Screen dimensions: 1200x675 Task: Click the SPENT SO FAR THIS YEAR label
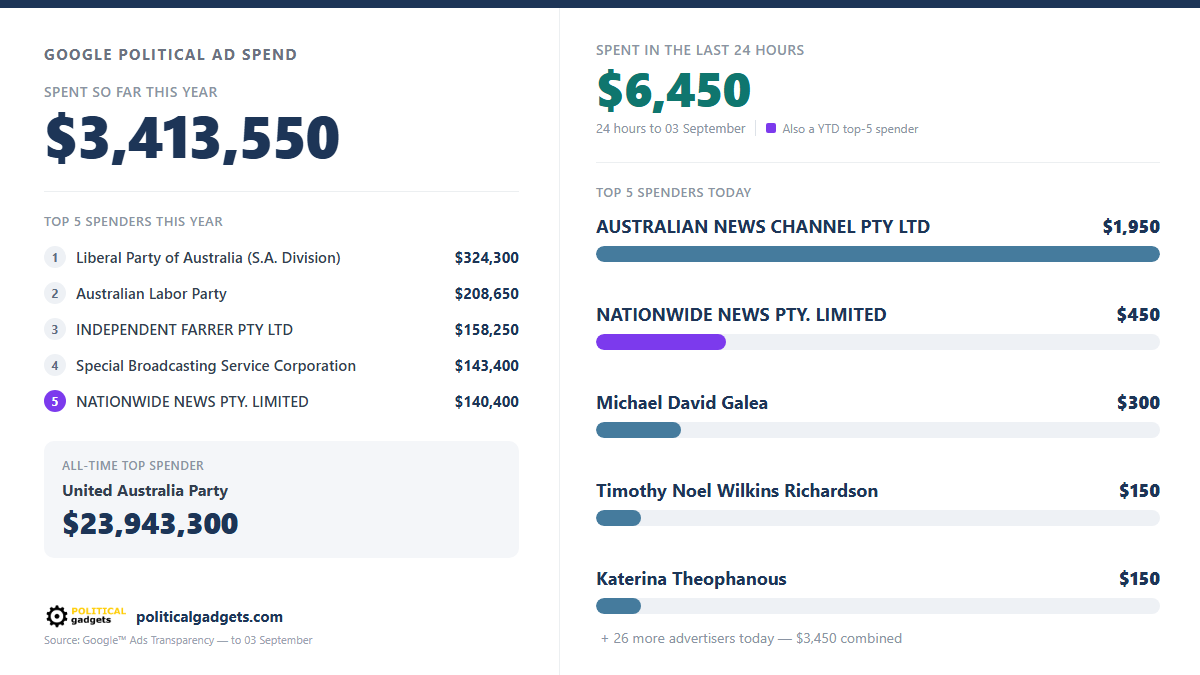pyautogui.click(x=131, y=92)
